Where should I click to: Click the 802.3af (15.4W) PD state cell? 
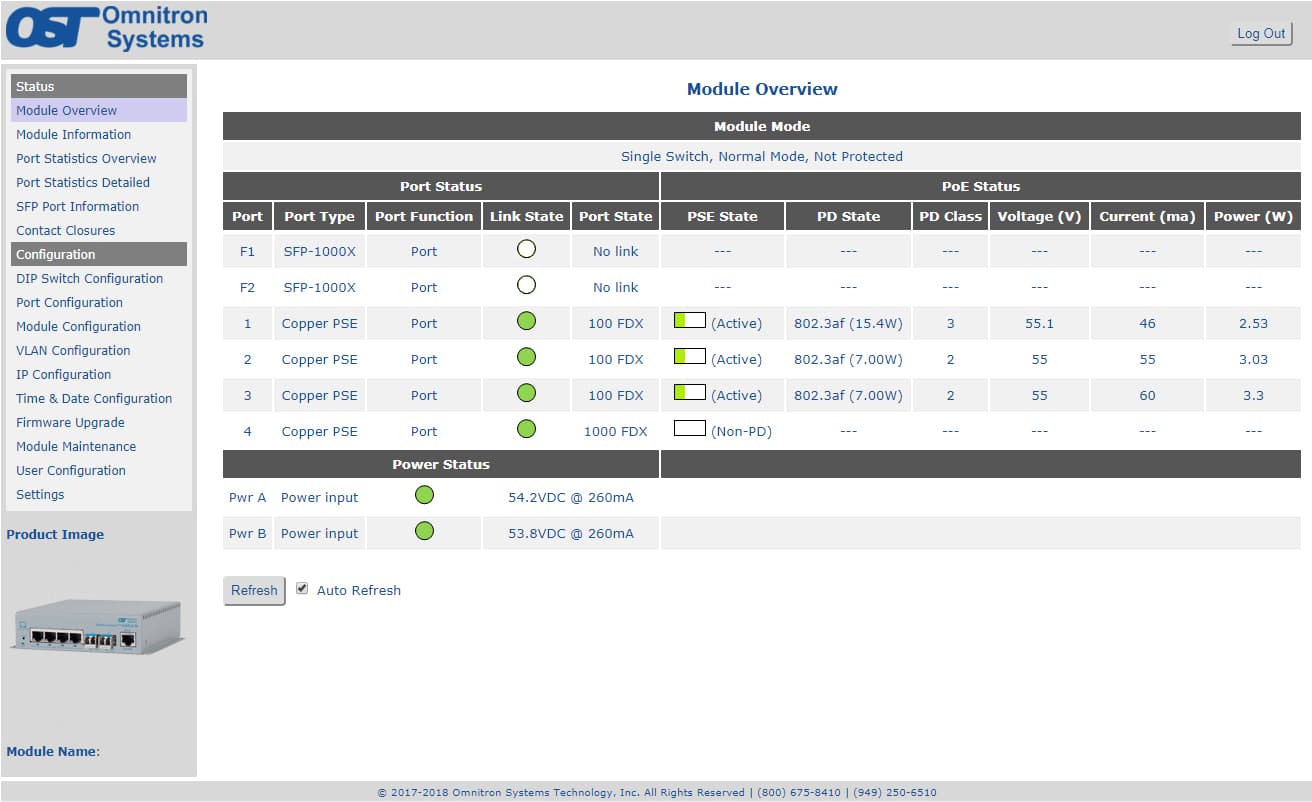point(848,323)
